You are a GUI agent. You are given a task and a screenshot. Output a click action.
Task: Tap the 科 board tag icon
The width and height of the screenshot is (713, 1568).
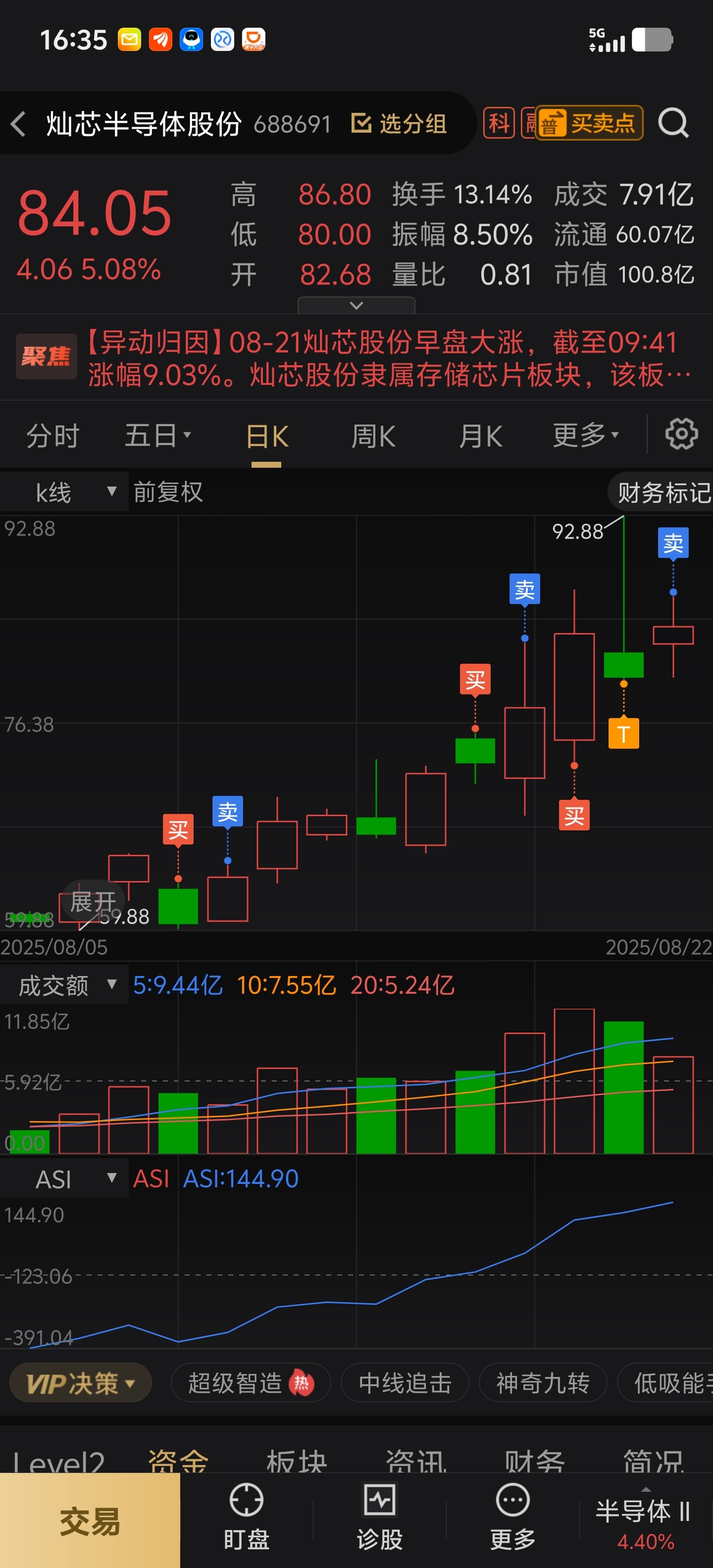click(499, 123)
